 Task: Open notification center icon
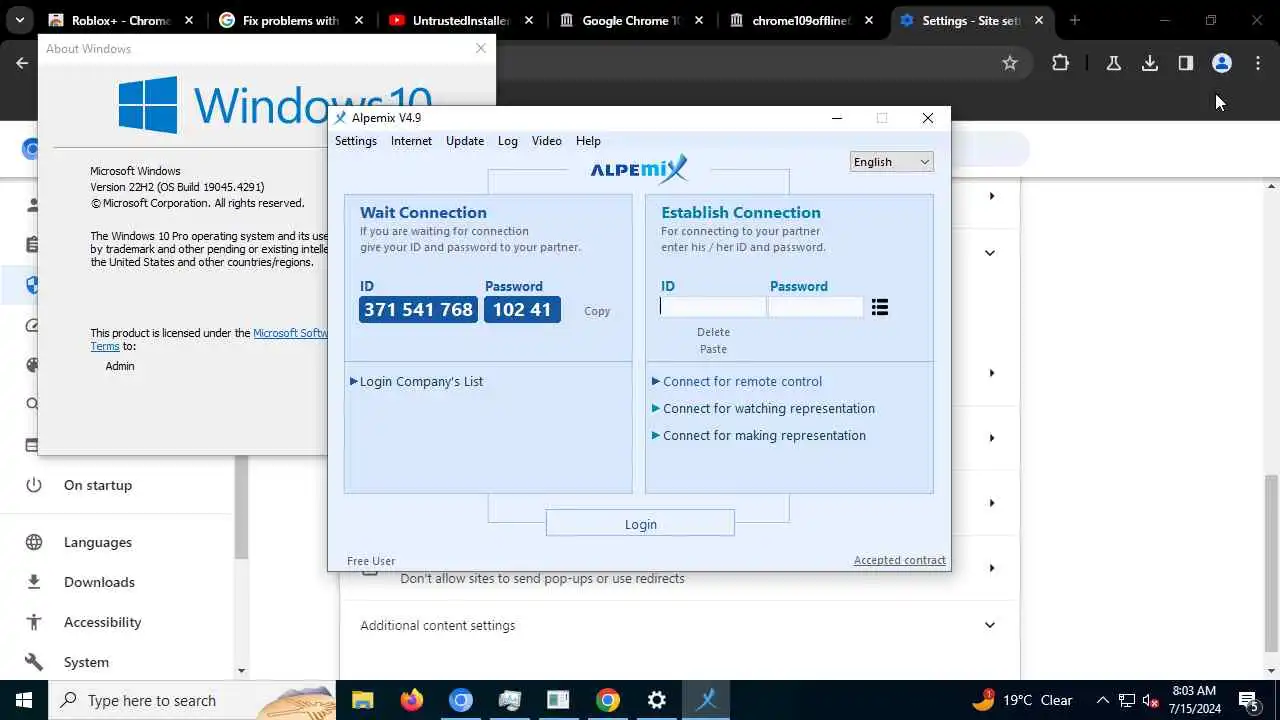tap(1249, 700)
